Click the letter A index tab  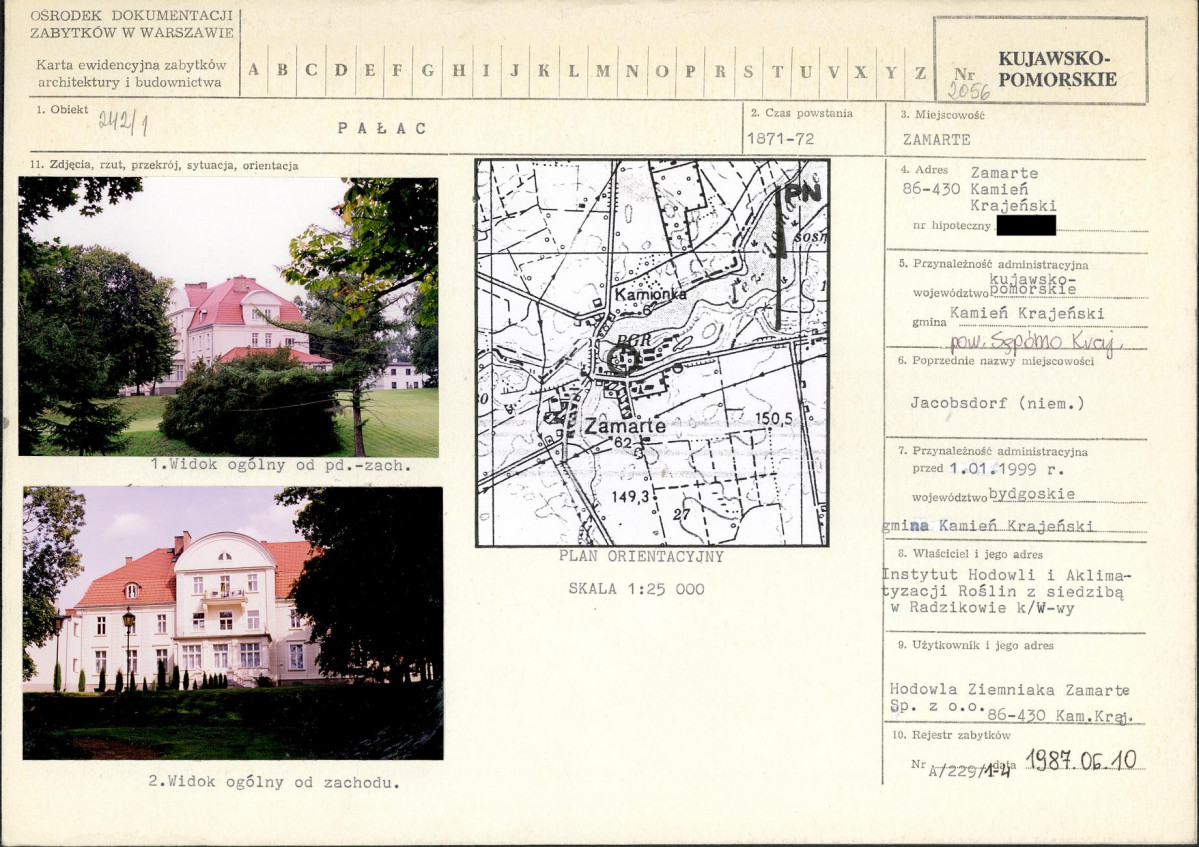coord(254,70)
